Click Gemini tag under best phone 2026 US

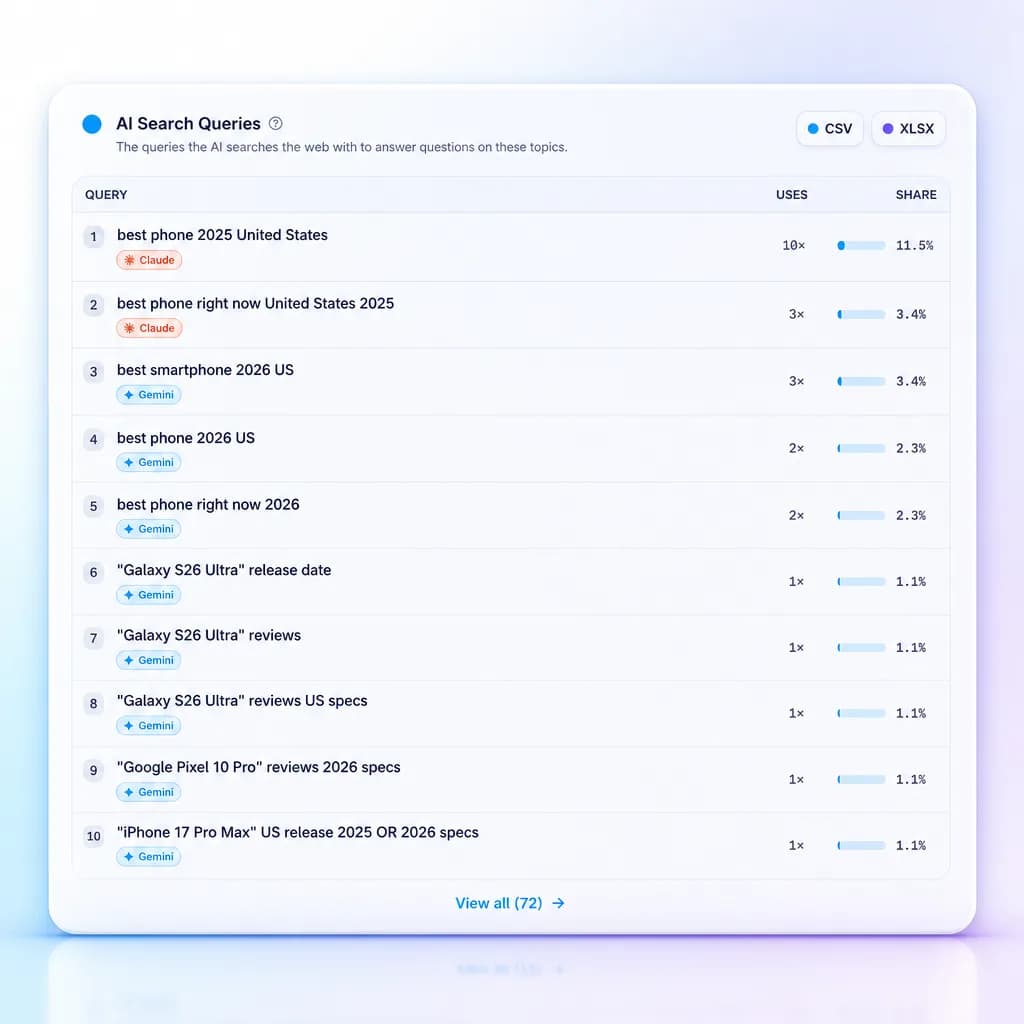tap(148, 462)
